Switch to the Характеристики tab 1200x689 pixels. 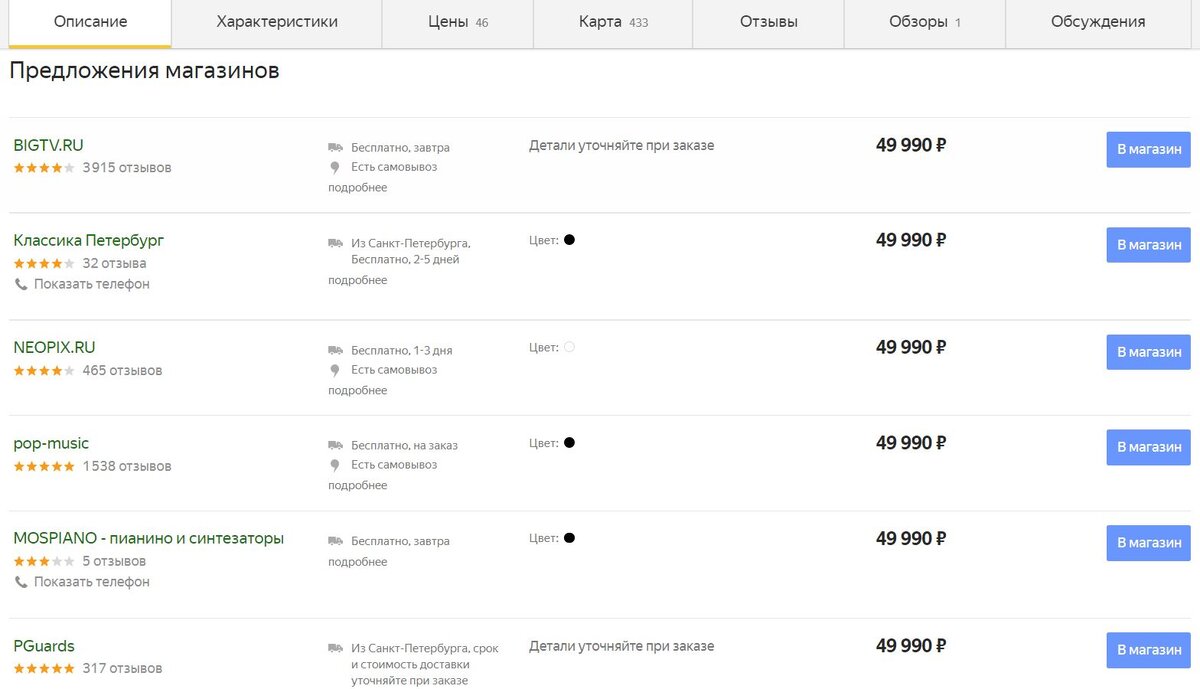pyautogui.click(x=277, y=22)
